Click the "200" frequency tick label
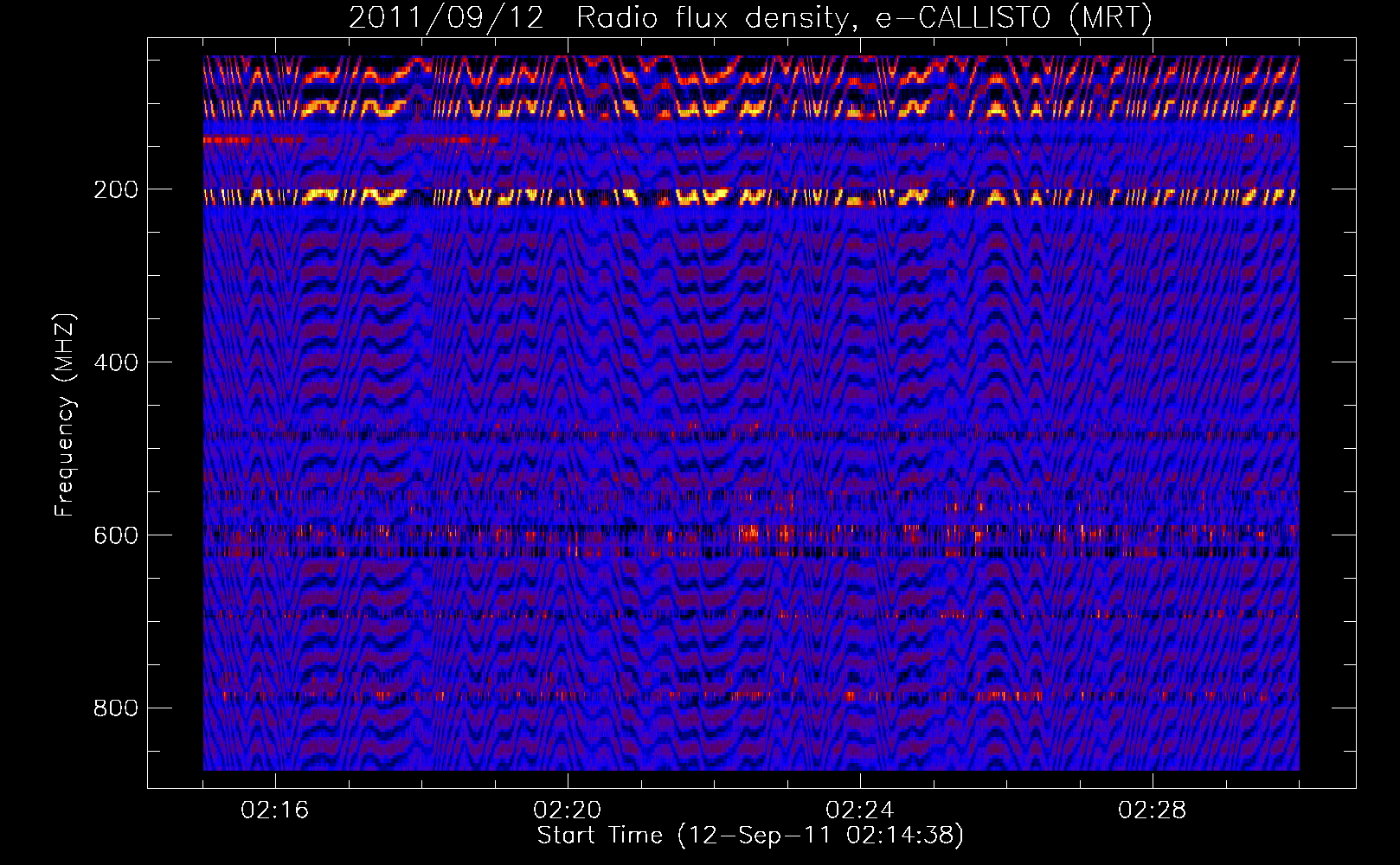The width and height of the screenshot is (1400, 865). pyautogui.click(x=116, y=189)
